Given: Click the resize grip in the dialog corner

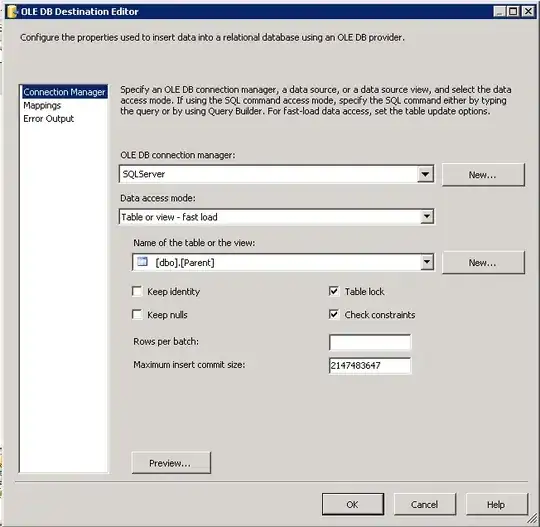Looking at the screenshot, I should [x=532, y=518].
